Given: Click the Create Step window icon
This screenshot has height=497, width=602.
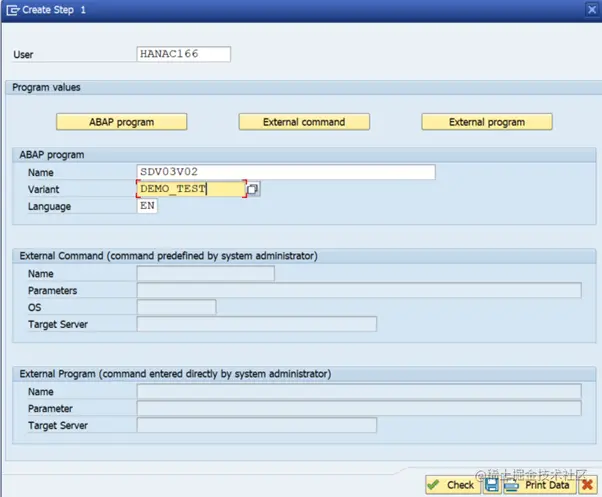Looking at the screenshot, I should (x=13, y=10).
